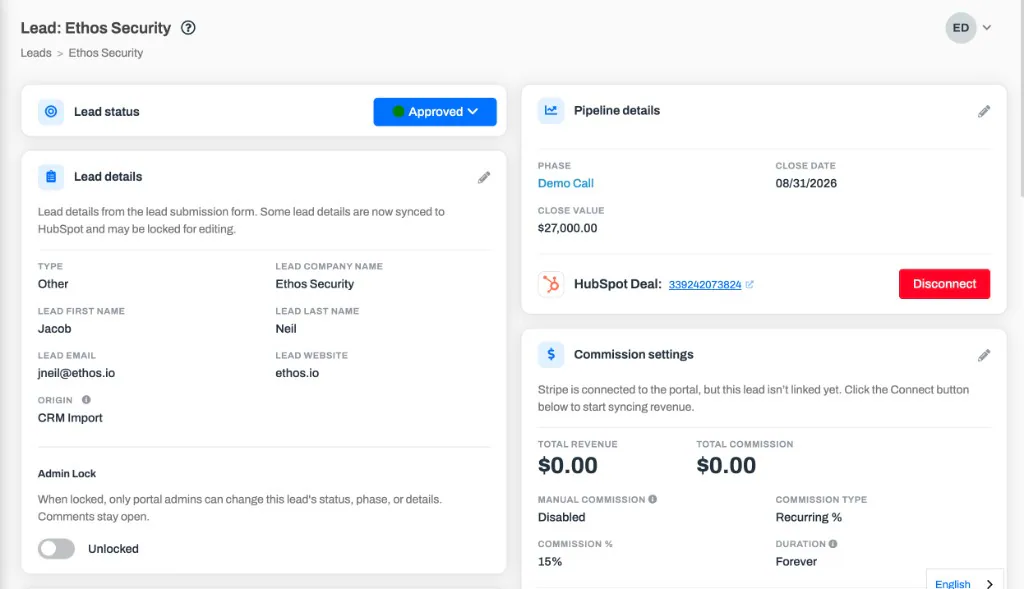Click the lead website ethos.io

click(297, 374)
